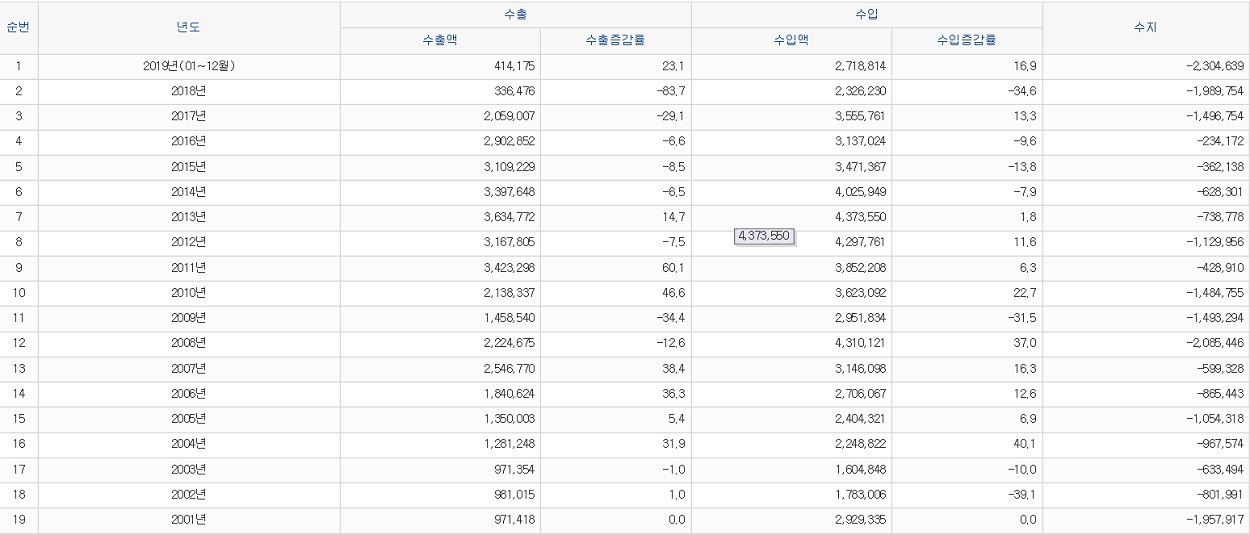Select the 2015년 year cell
This screenshot has width=1250, height=535.
coord(189,167)
